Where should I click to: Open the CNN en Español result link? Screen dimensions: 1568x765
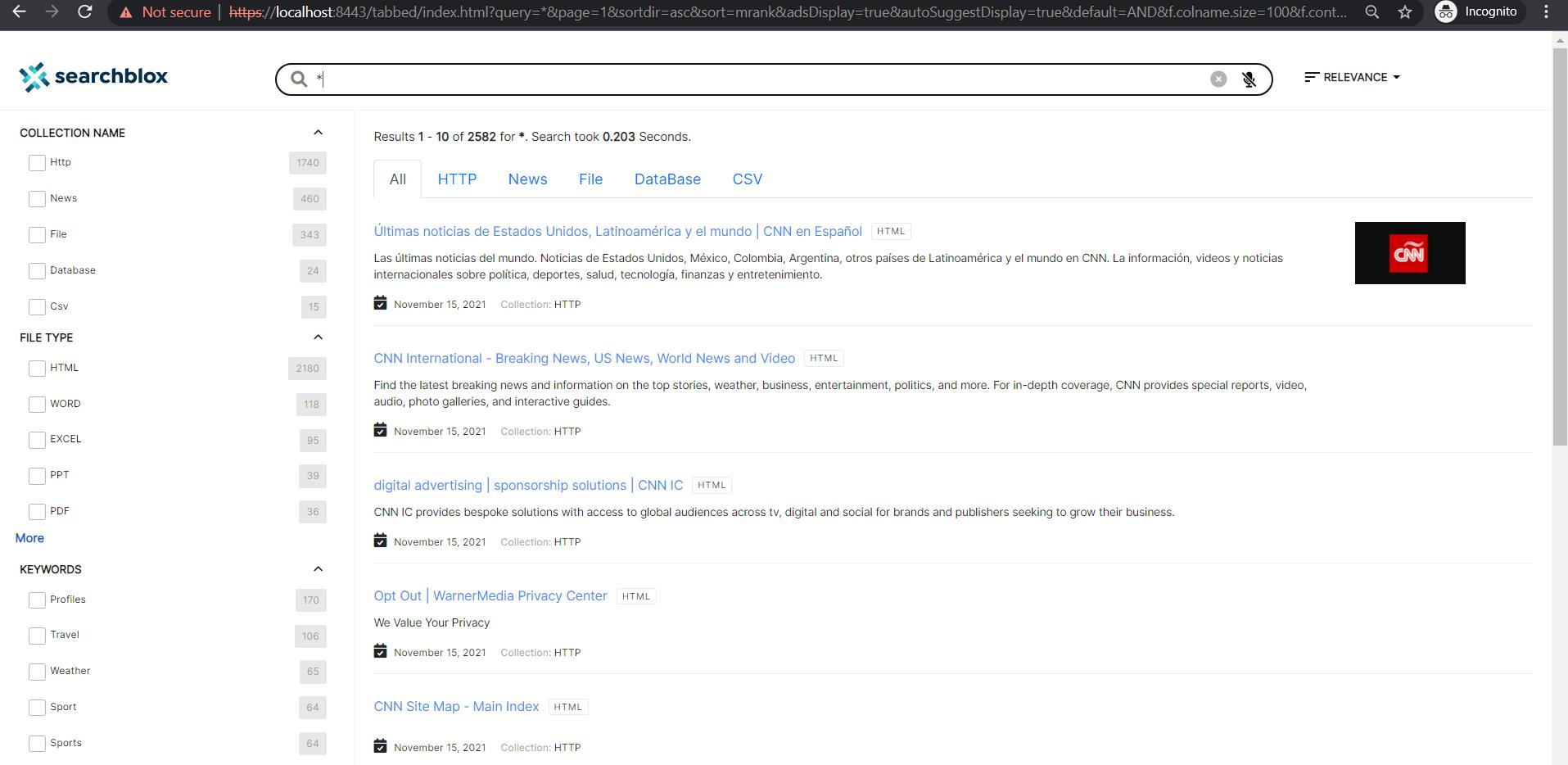click(x=618, y=231)
